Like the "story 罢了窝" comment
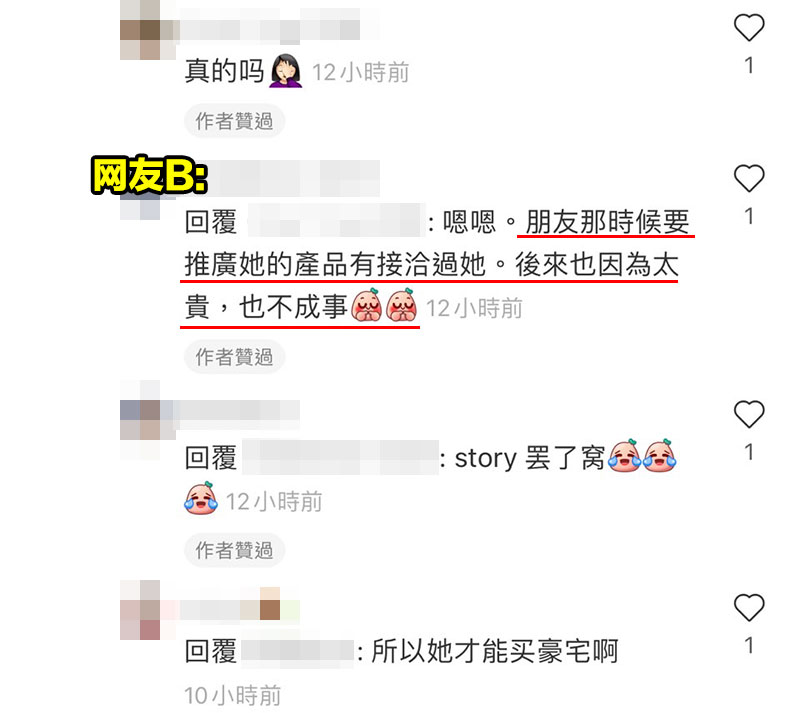The image size is (800, 713). coord(748,414)
